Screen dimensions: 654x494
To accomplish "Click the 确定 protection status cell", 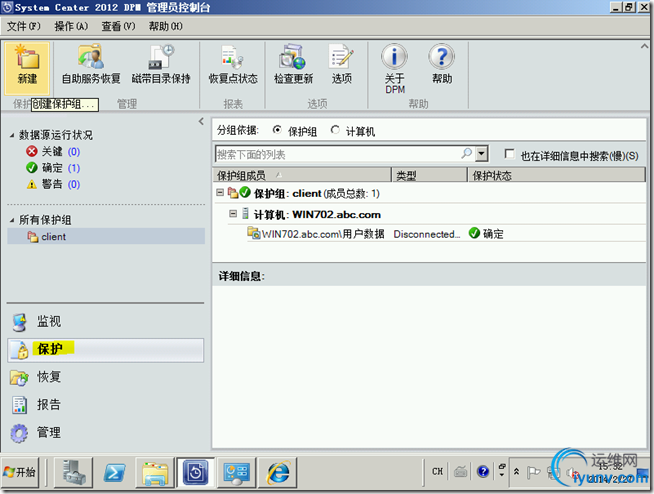I will 486,234.
